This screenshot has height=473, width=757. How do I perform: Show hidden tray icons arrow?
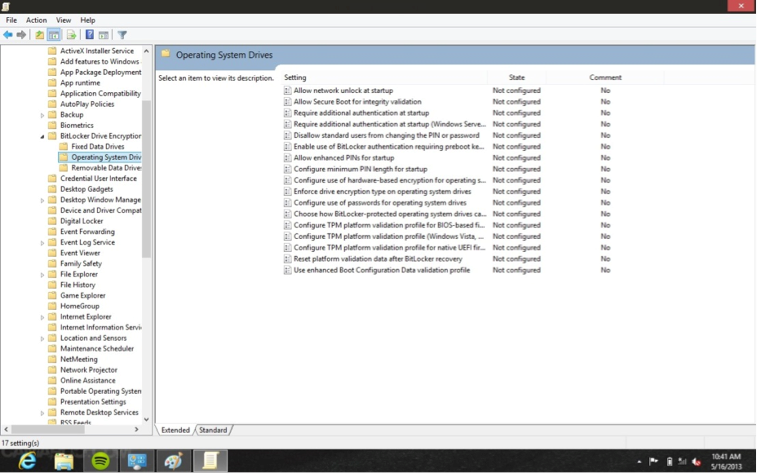click(640, 462)
